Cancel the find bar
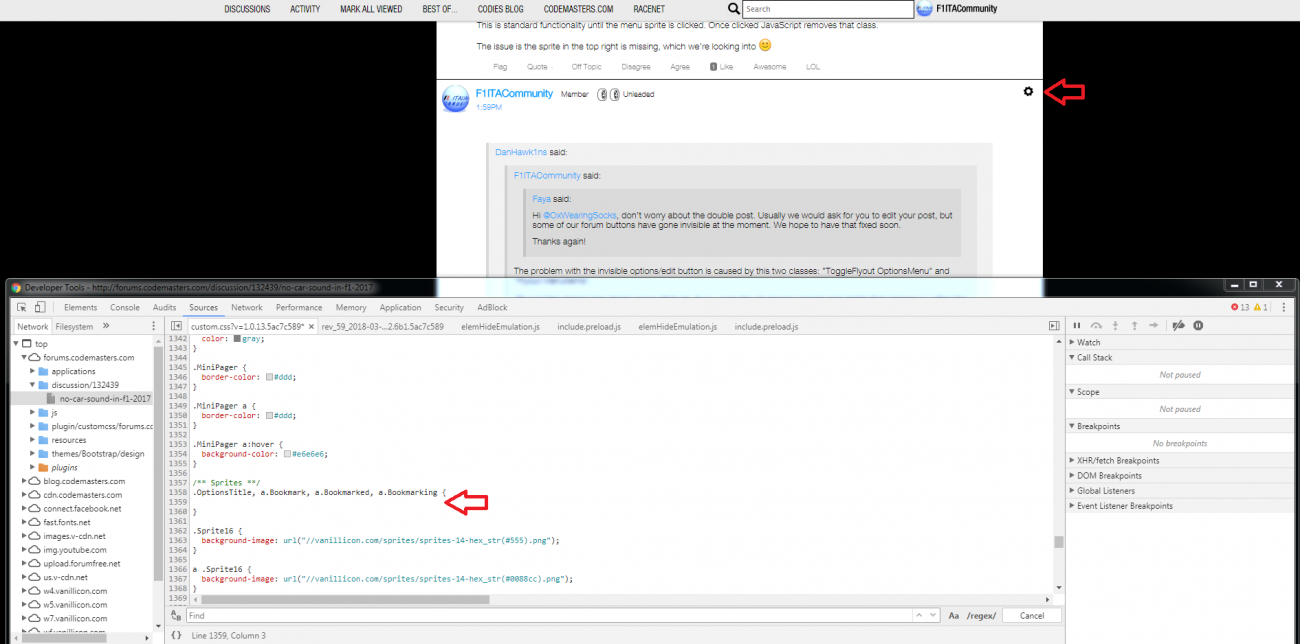 click(x=1031, y=616)
